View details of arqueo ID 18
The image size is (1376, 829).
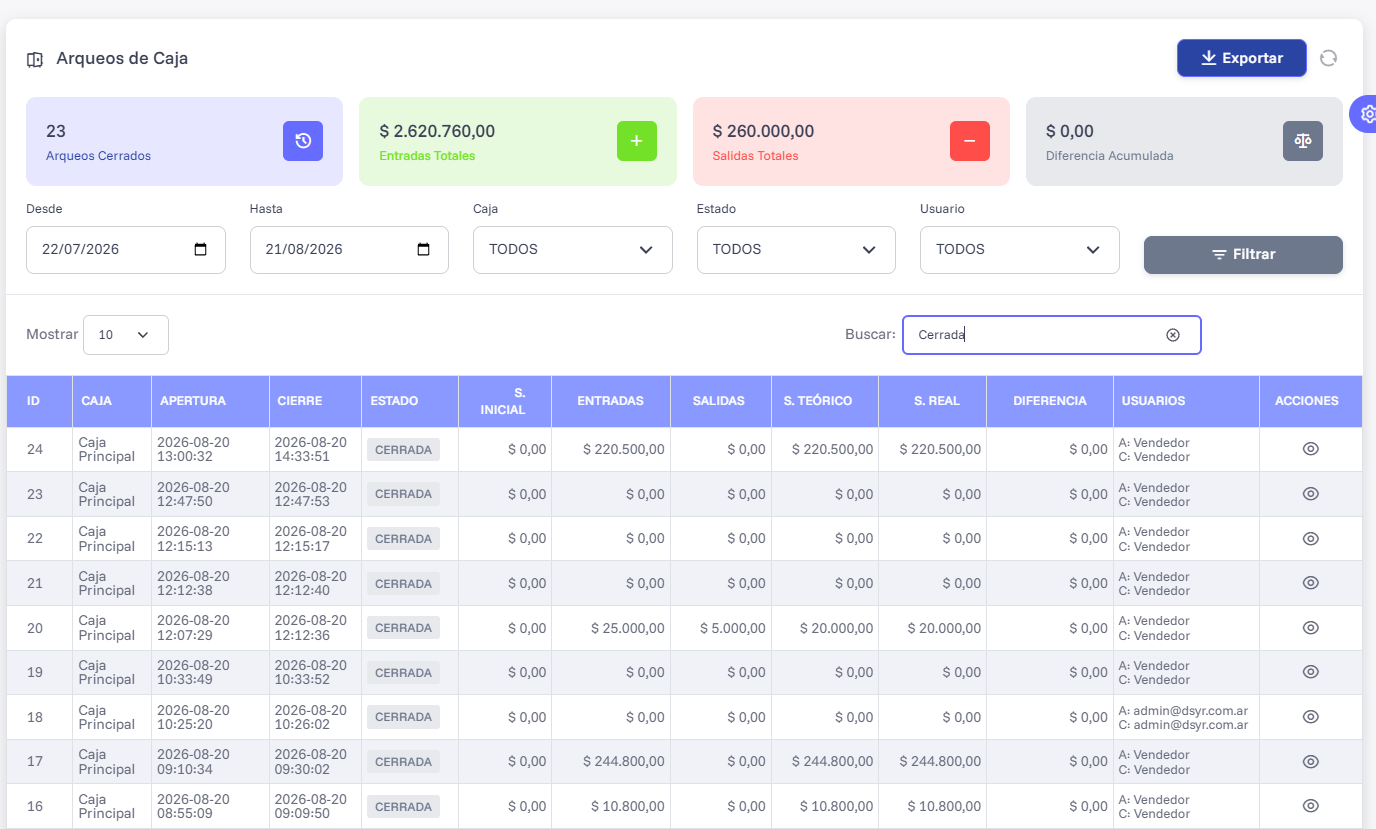[x=1311, y=717]
